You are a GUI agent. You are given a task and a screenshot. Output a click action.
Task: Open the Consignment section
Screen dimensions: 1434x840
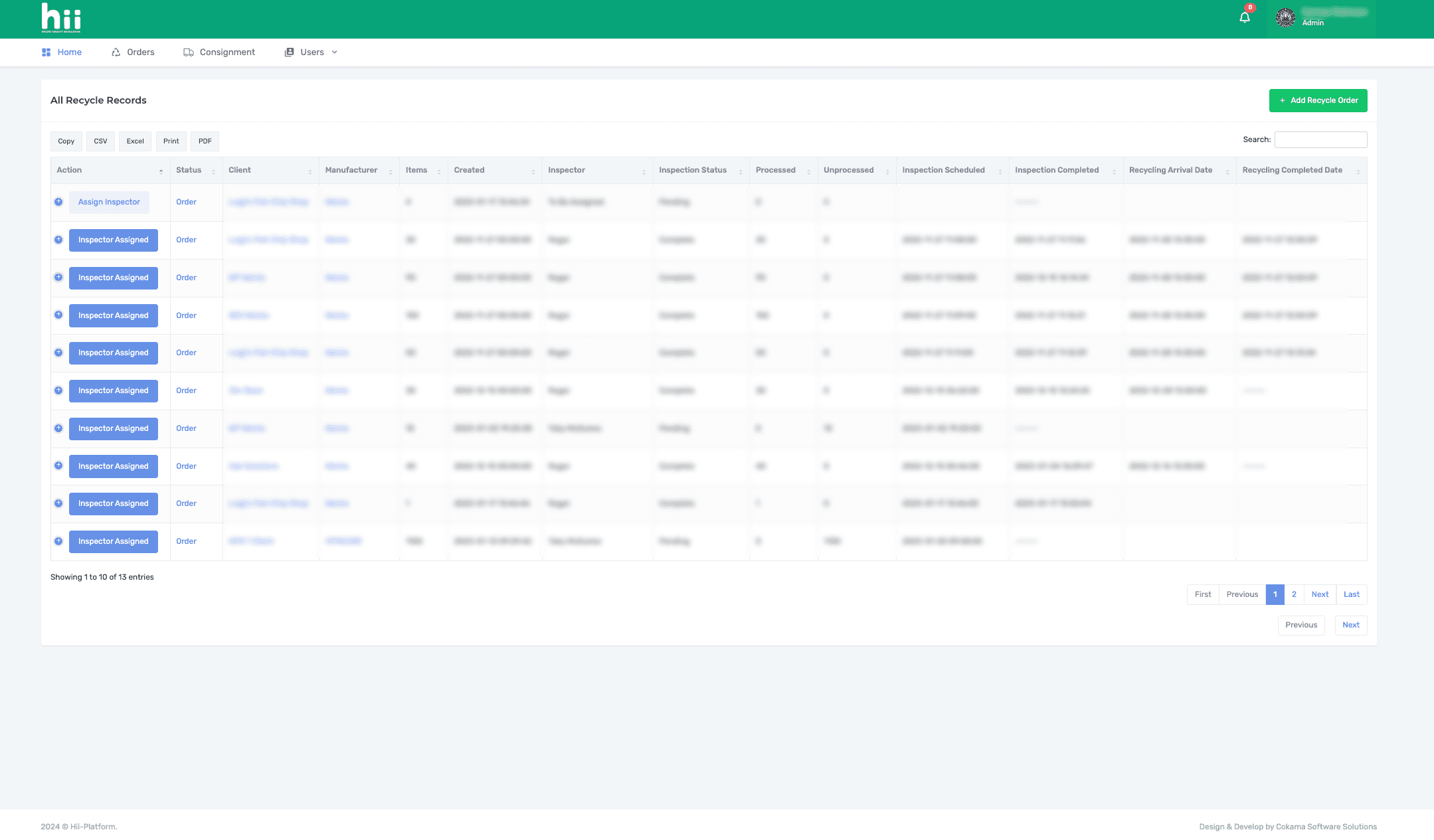coord(219,52)
